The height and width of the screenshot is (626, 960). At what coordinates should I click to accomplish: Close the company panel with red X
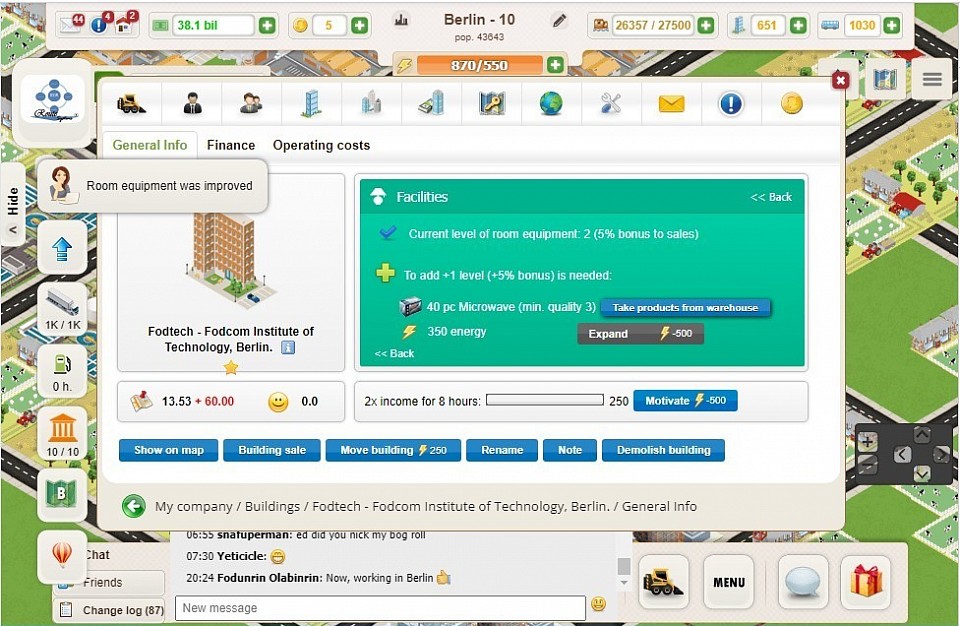[x=841, y=80]
